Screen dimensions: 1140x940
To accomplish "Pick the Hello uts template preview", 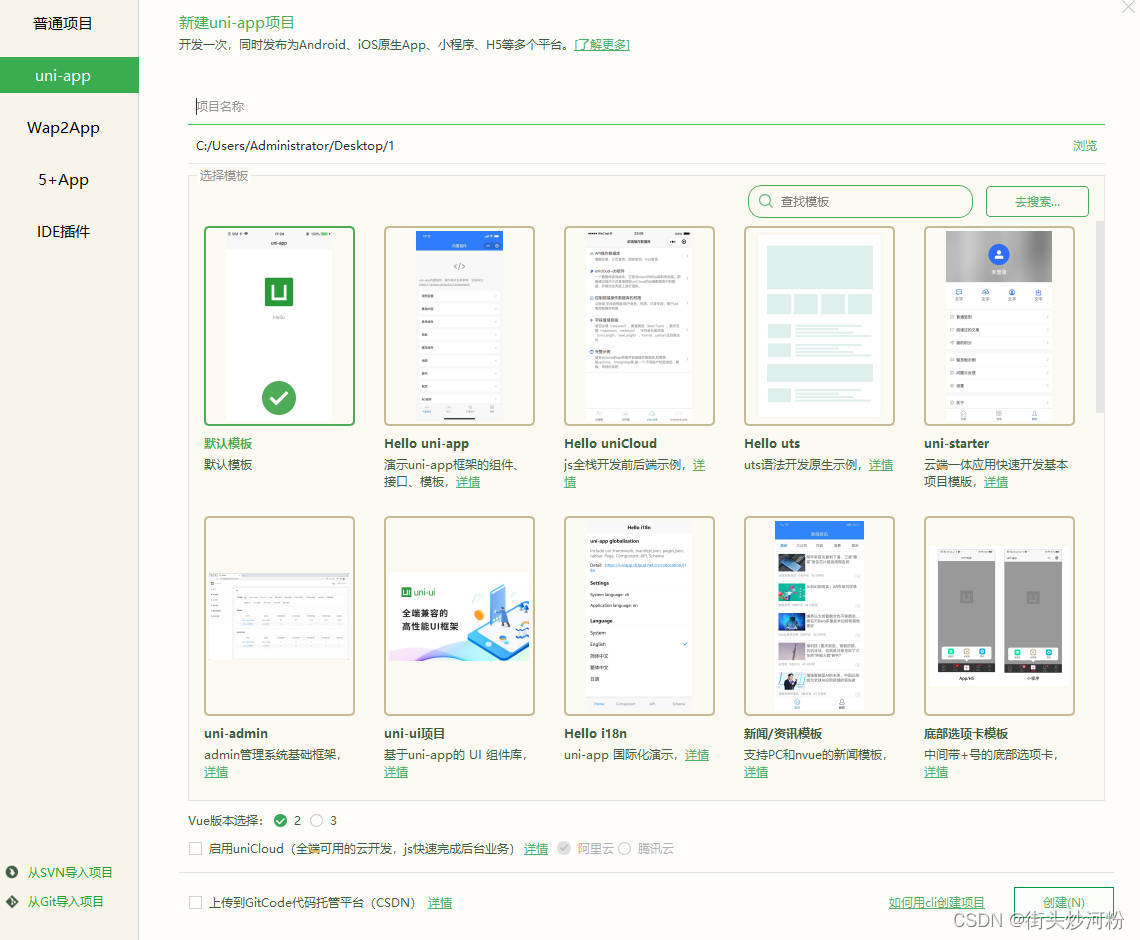I will pos(819,326).
